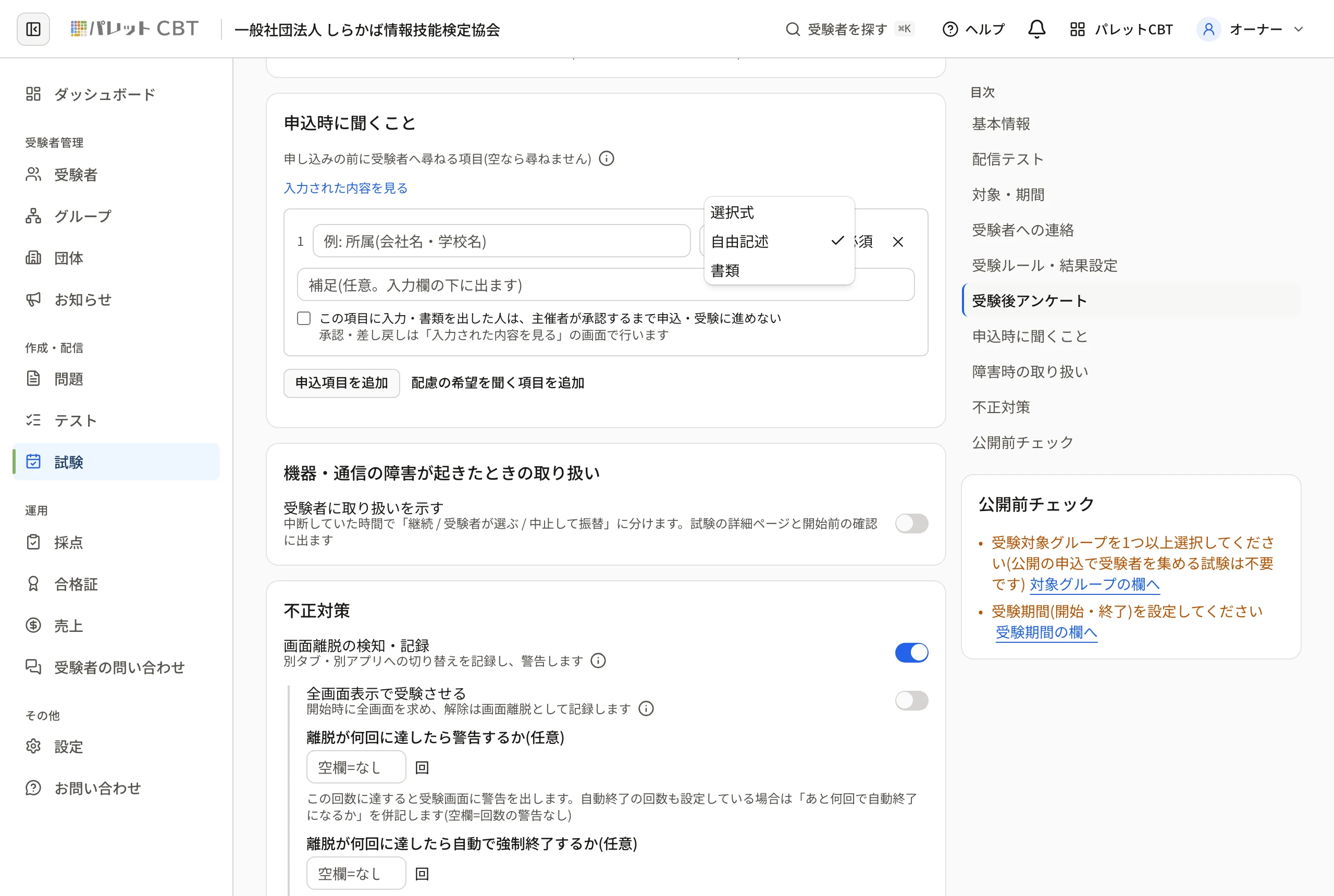The height and width of the screenshot is (896, 1334).
Task: Follow the 受験期間の欄へ link
Action: point(1046,632)
